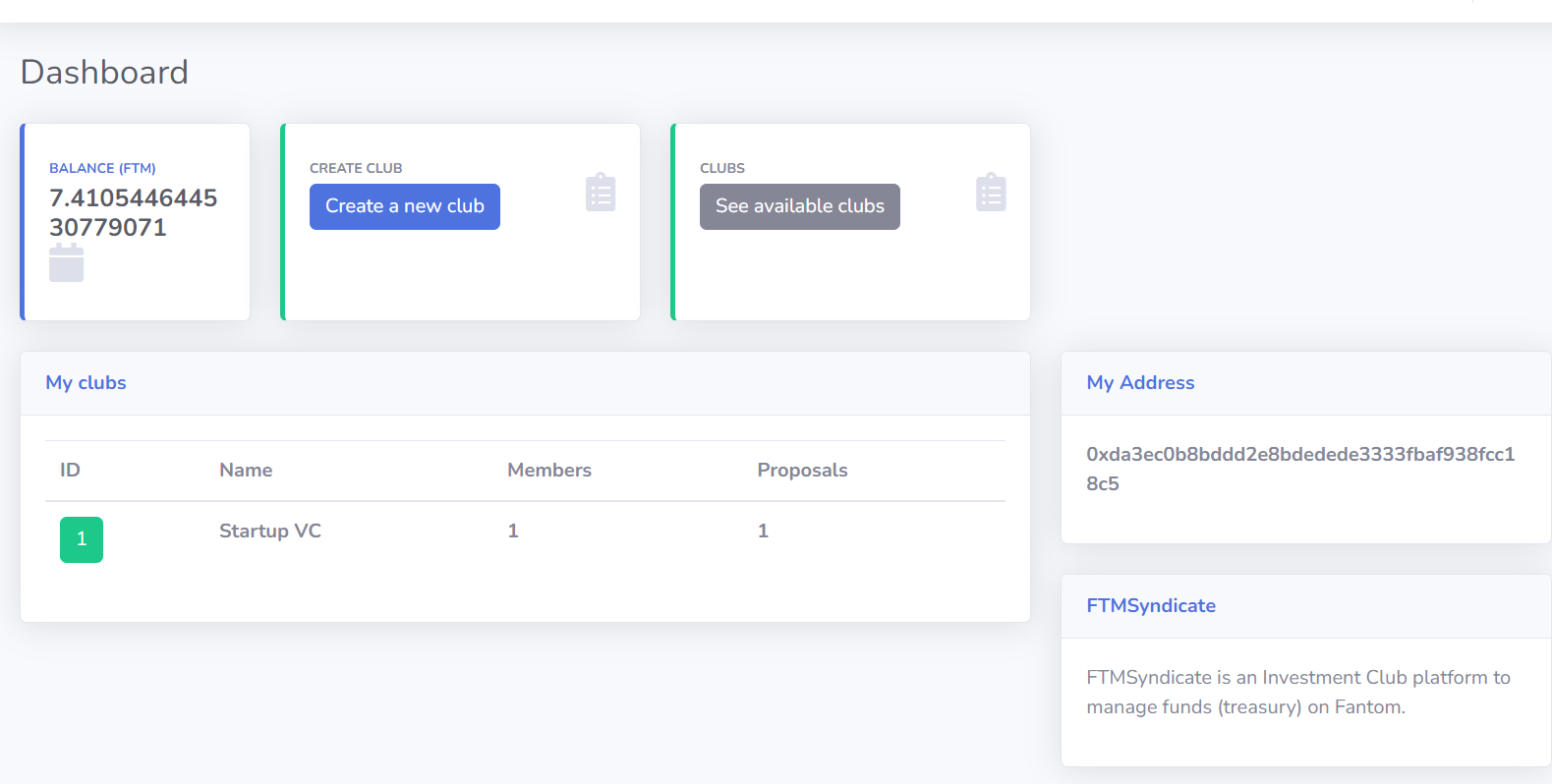Click the BALANCE (FTM) label
The height and width of the screenshot is (784, 1552).
(102, 168)
